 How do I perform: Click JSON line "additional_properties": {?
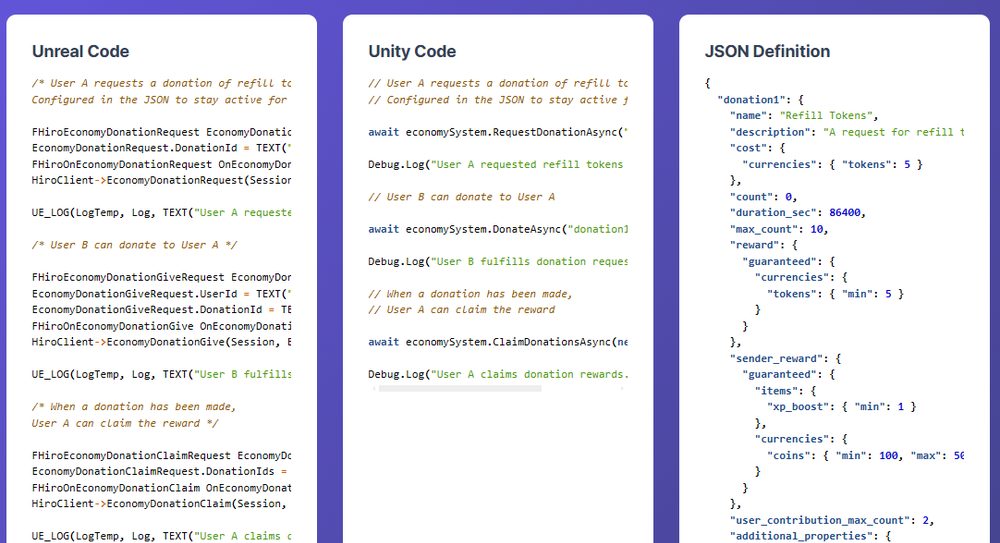(x=810, y=536)
